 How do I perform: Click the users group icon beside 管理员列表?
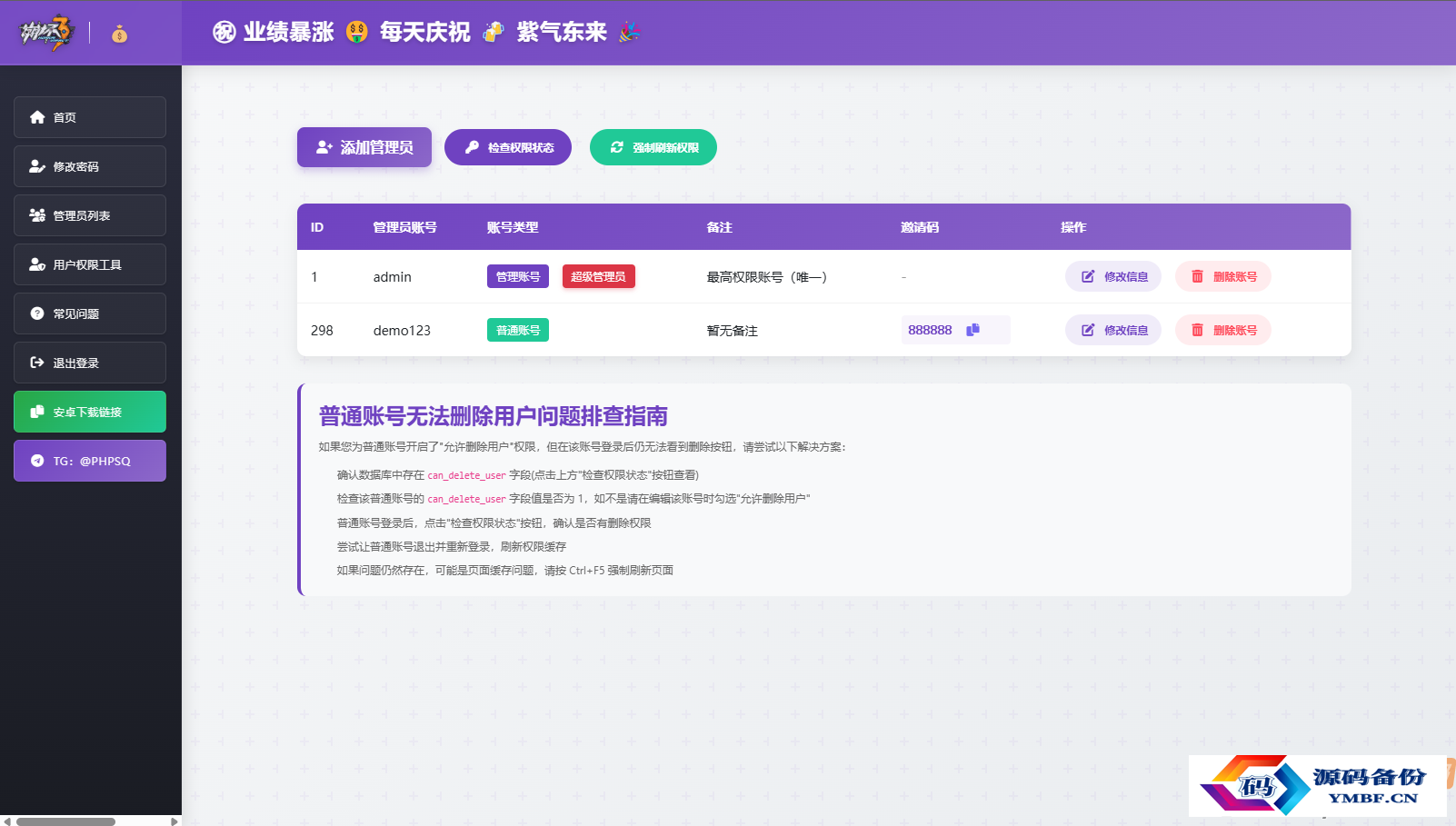point(37,215)
